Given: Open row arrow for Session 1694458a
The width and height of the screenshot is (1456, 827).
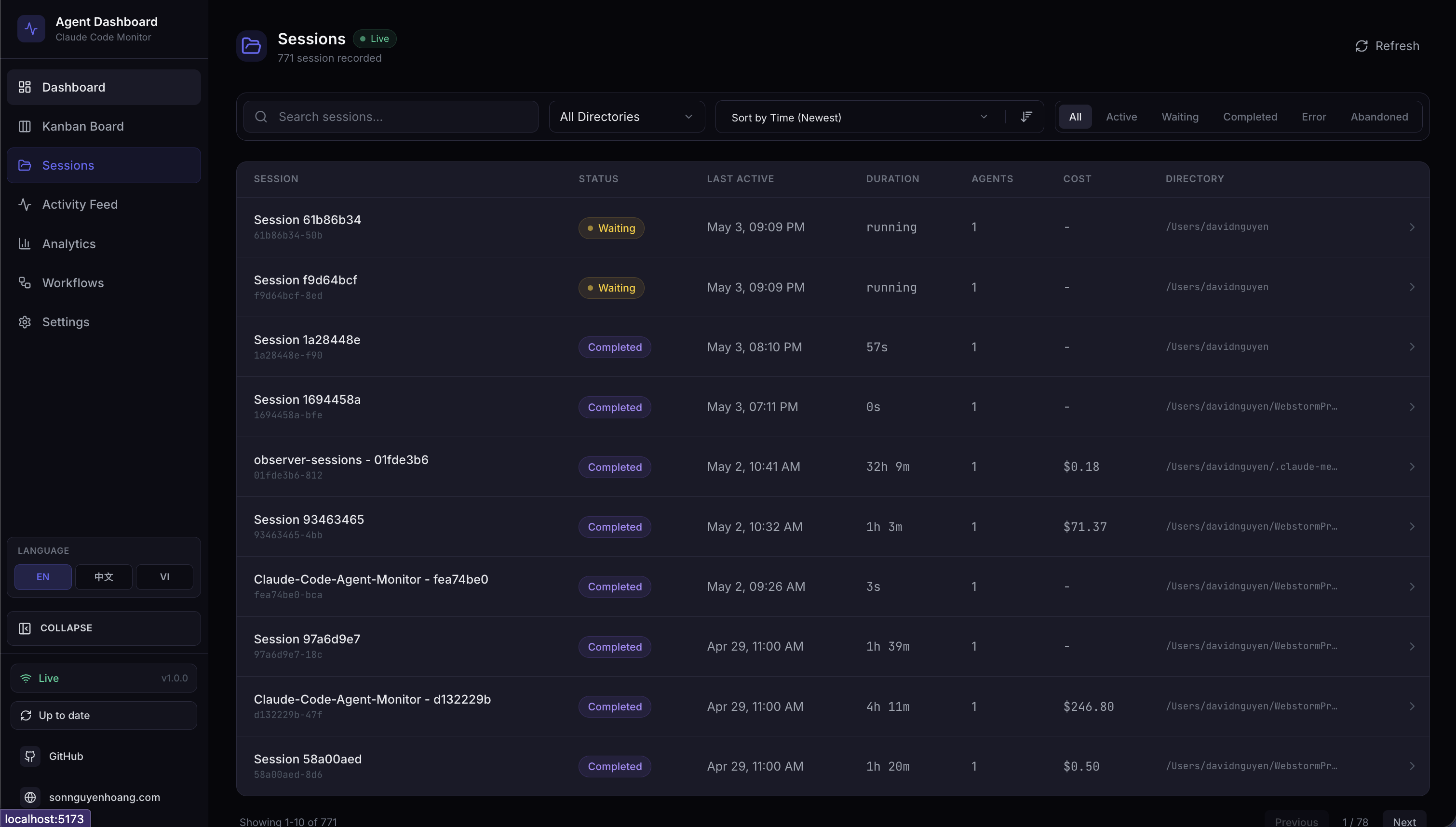Looking at the screenshot, I should [x=1412, y=407].
